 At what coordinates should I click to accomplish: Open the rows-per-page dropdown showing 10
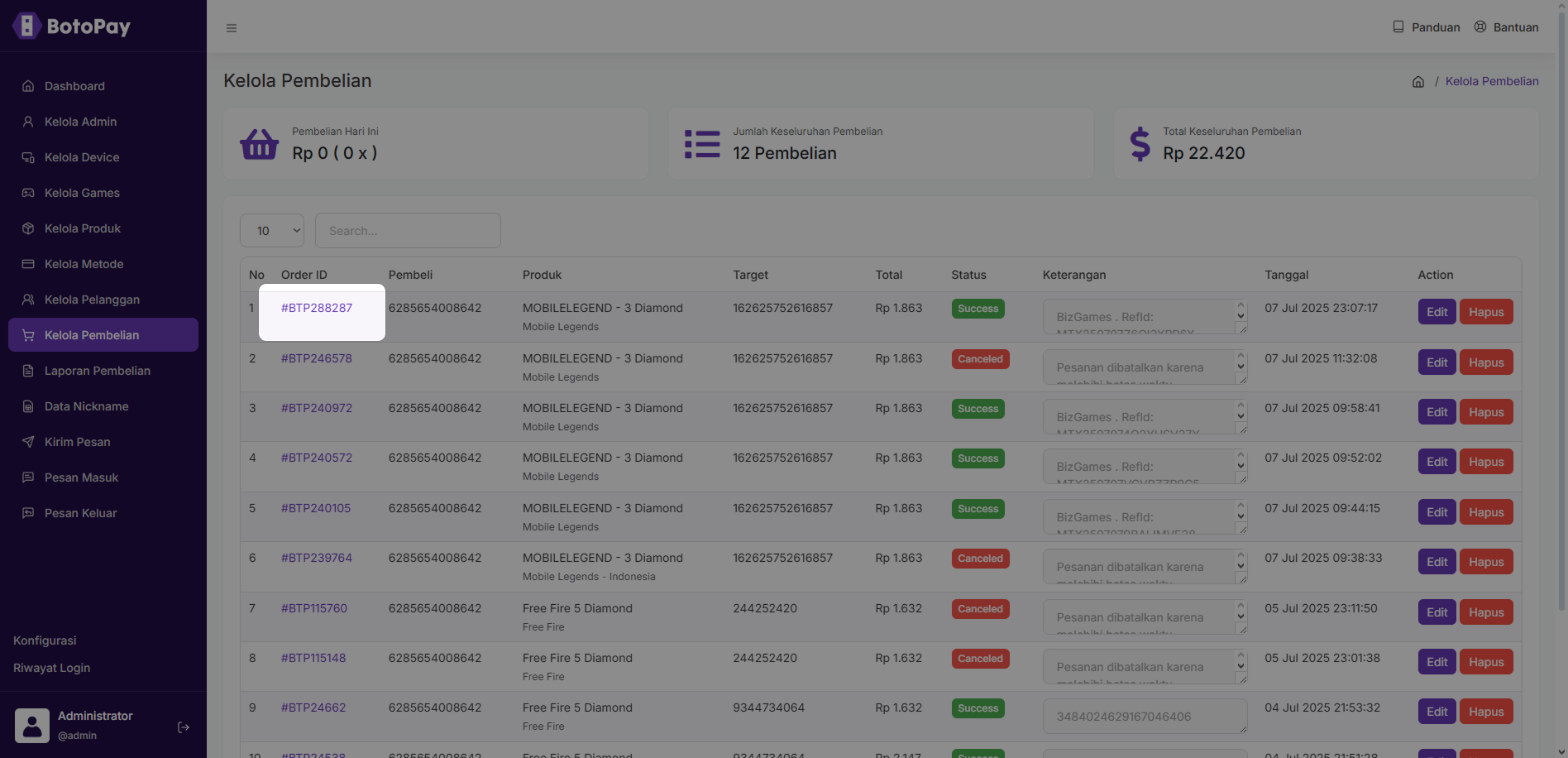click(272, 230)
